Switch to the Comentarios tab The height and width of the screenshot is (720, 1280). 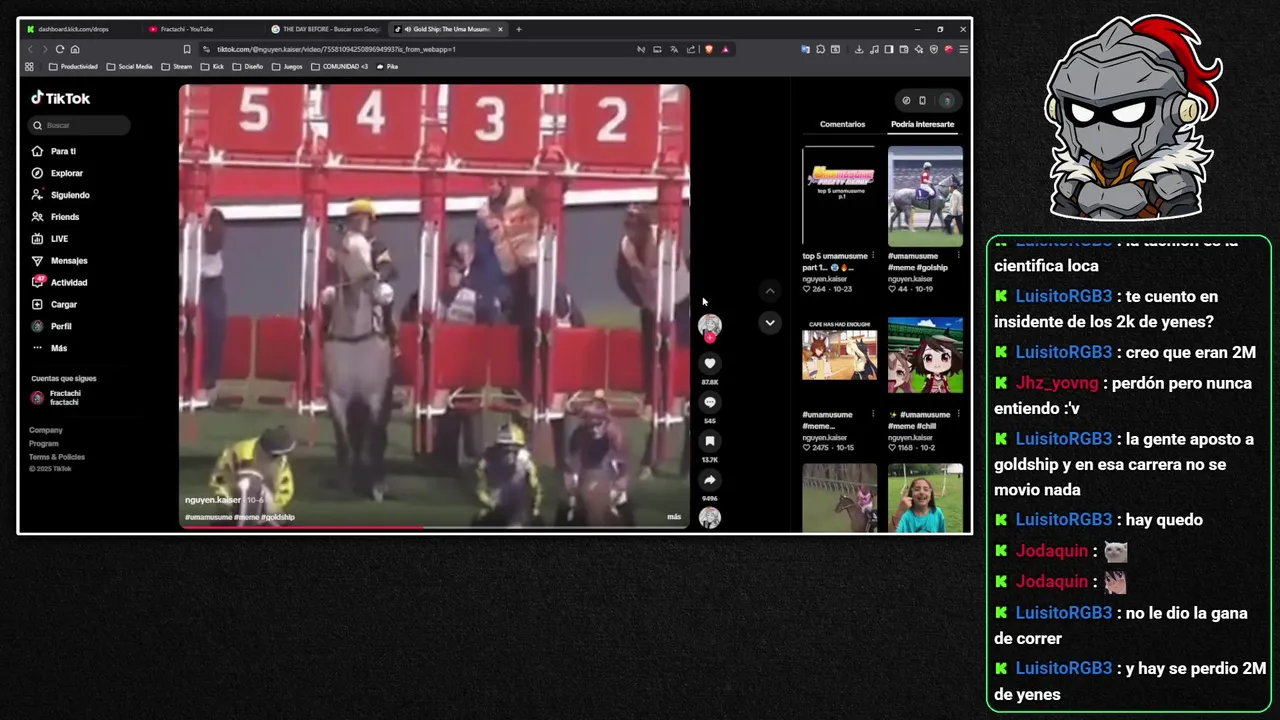pos(842,124)
